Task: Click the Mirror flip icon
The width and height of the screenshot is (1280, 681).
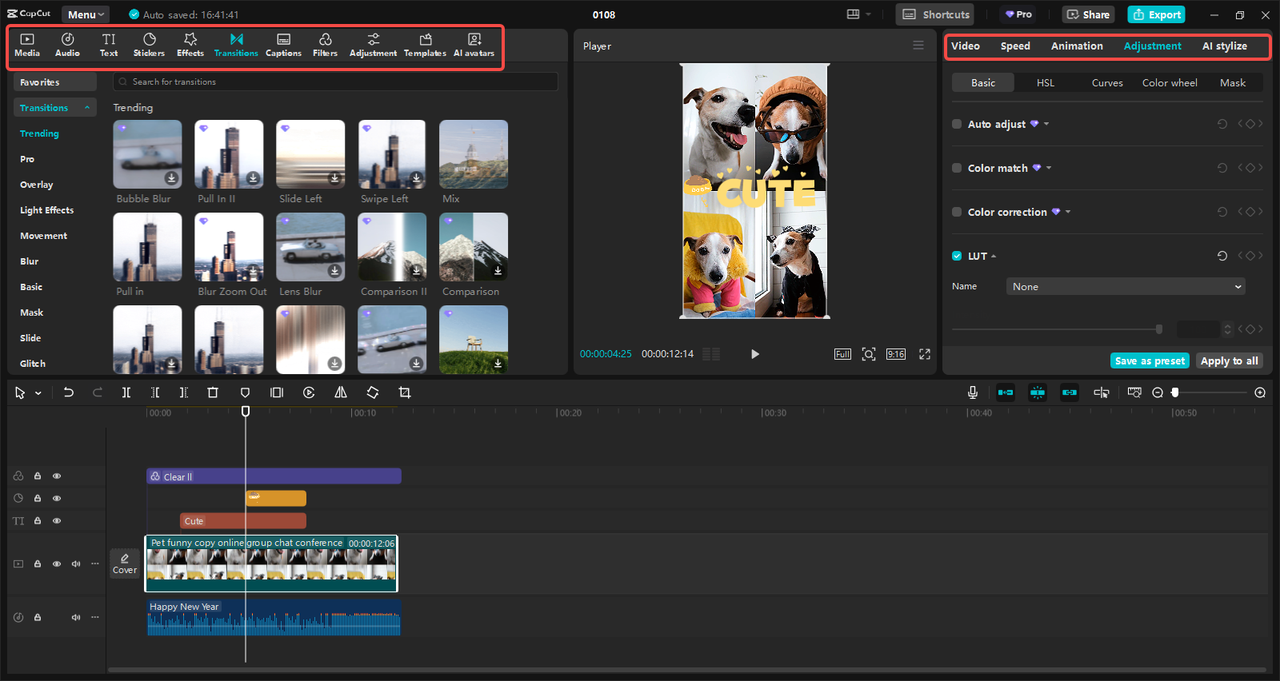Action: point(341,393)
